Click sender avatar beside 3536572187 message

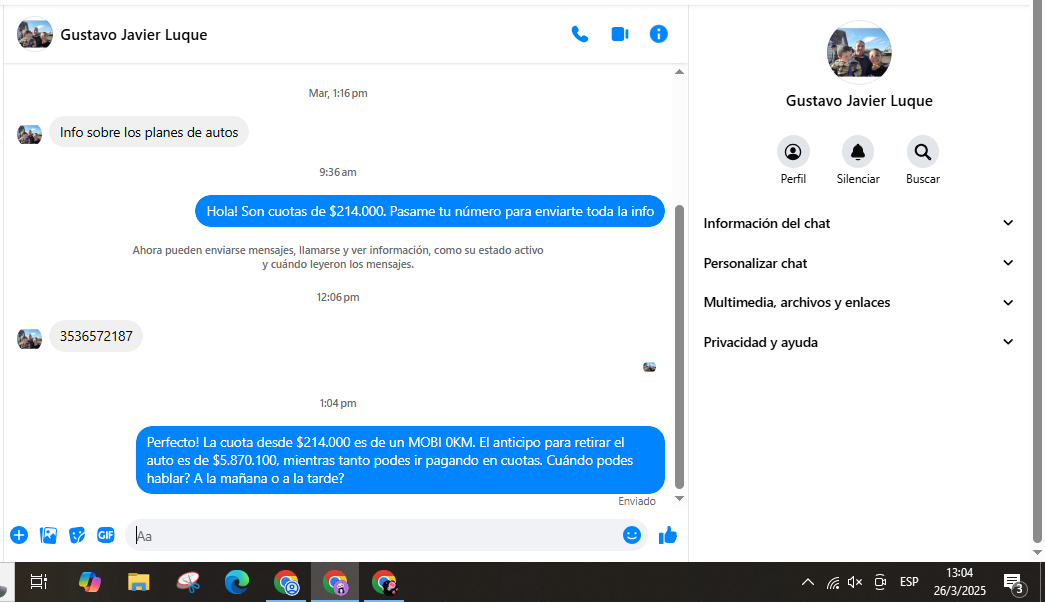click(x=29, y=339)
